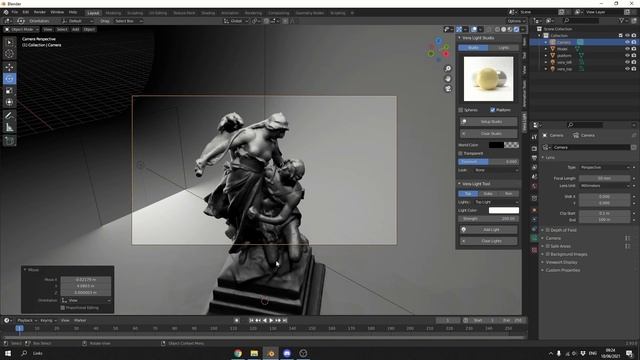
Task: Enable the Safe Areas checkbox
Action: [548, 246]
